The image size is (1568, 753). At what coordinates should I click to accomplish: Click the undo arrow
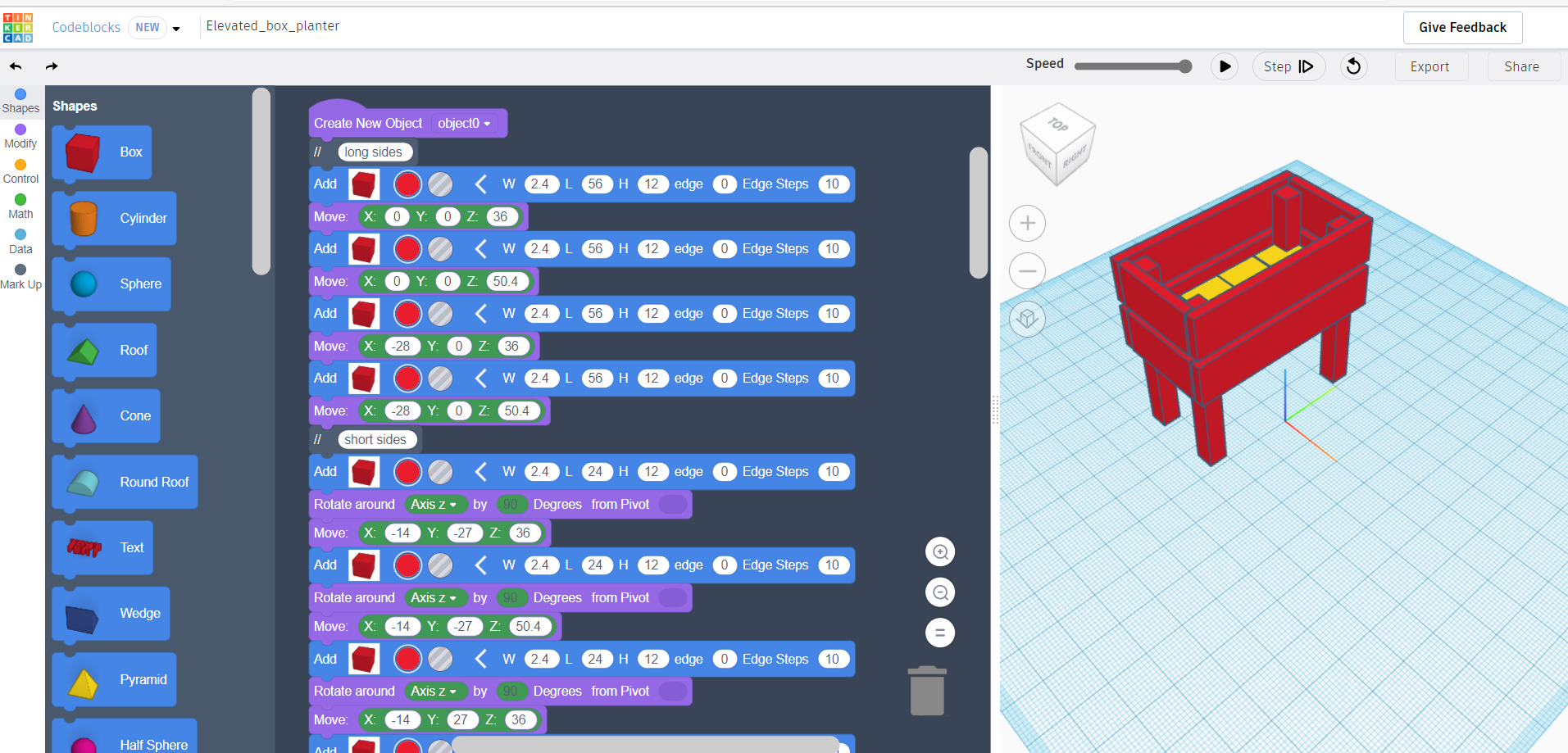15,66
